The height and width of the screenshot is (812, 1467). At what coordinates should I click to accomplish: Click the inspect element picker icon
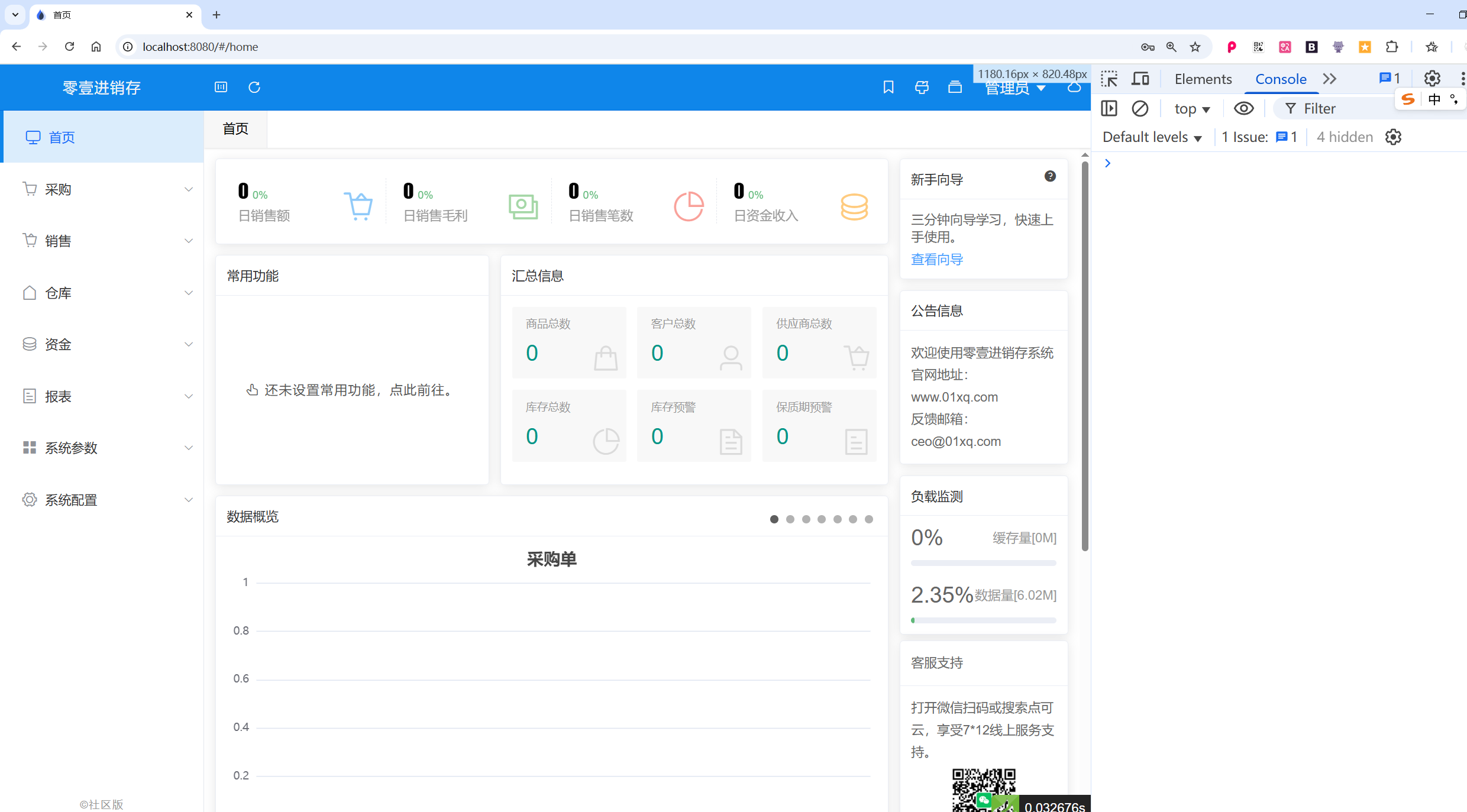pyautogui.click(x=1109, y=79)
